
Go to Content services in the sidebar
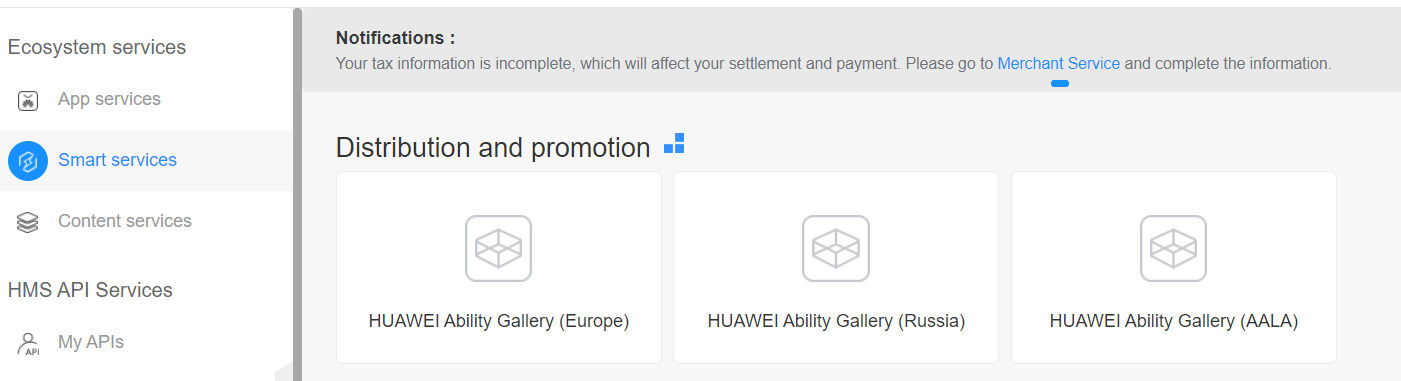pos(125,221)
